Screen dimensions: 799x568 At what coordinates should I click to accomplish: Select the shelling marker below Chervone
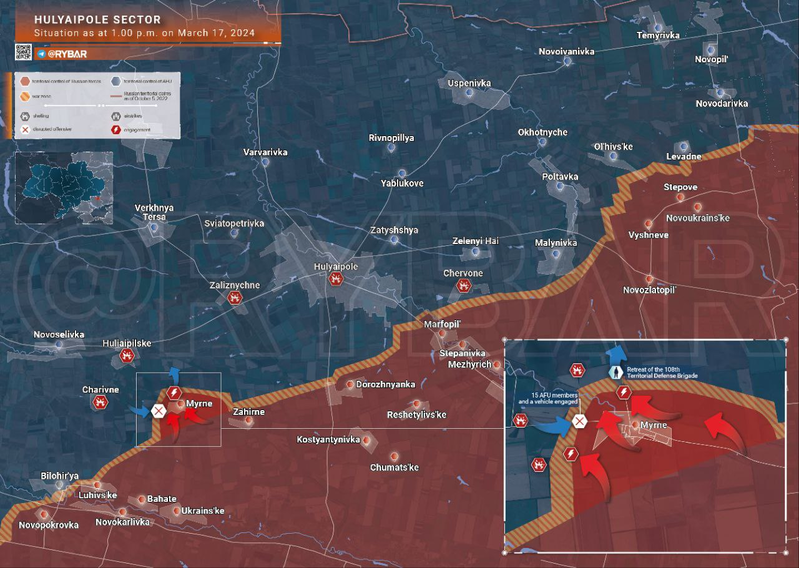pyautogui.click(x=463, y=286)
